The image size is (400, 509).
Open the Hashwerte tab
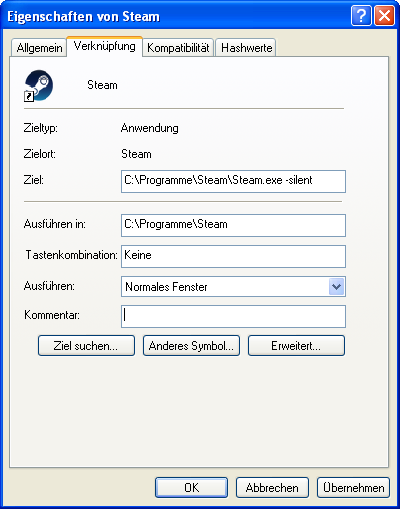click(x=246, y=48)
